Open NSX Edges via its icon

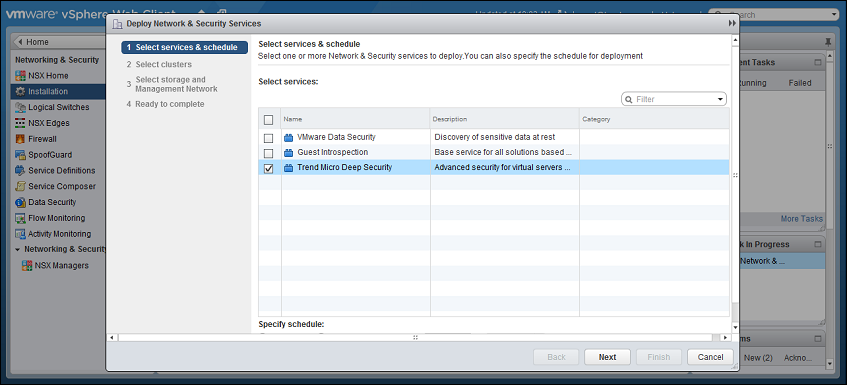click(x=21, y=123)
